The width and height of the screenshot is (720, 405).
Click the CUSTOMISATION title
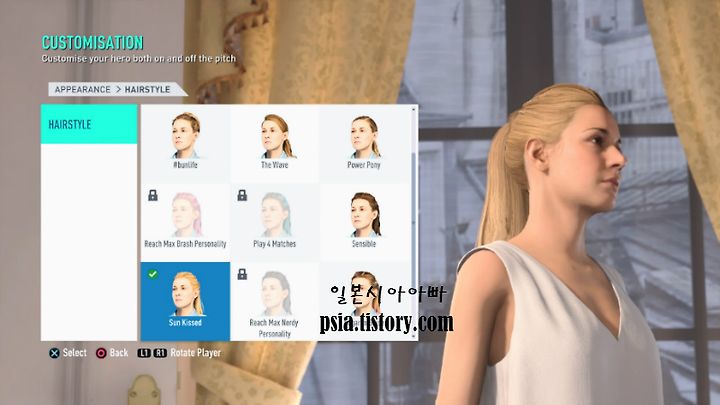pos(93,43)
